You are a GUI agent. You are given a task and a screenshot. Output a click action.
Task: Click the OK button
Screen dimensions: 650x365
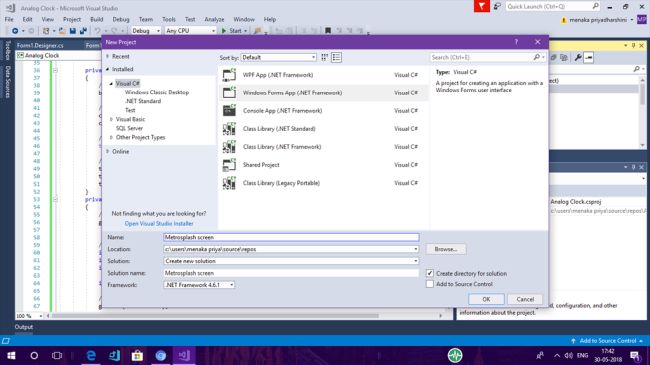[x=486, y=299]
